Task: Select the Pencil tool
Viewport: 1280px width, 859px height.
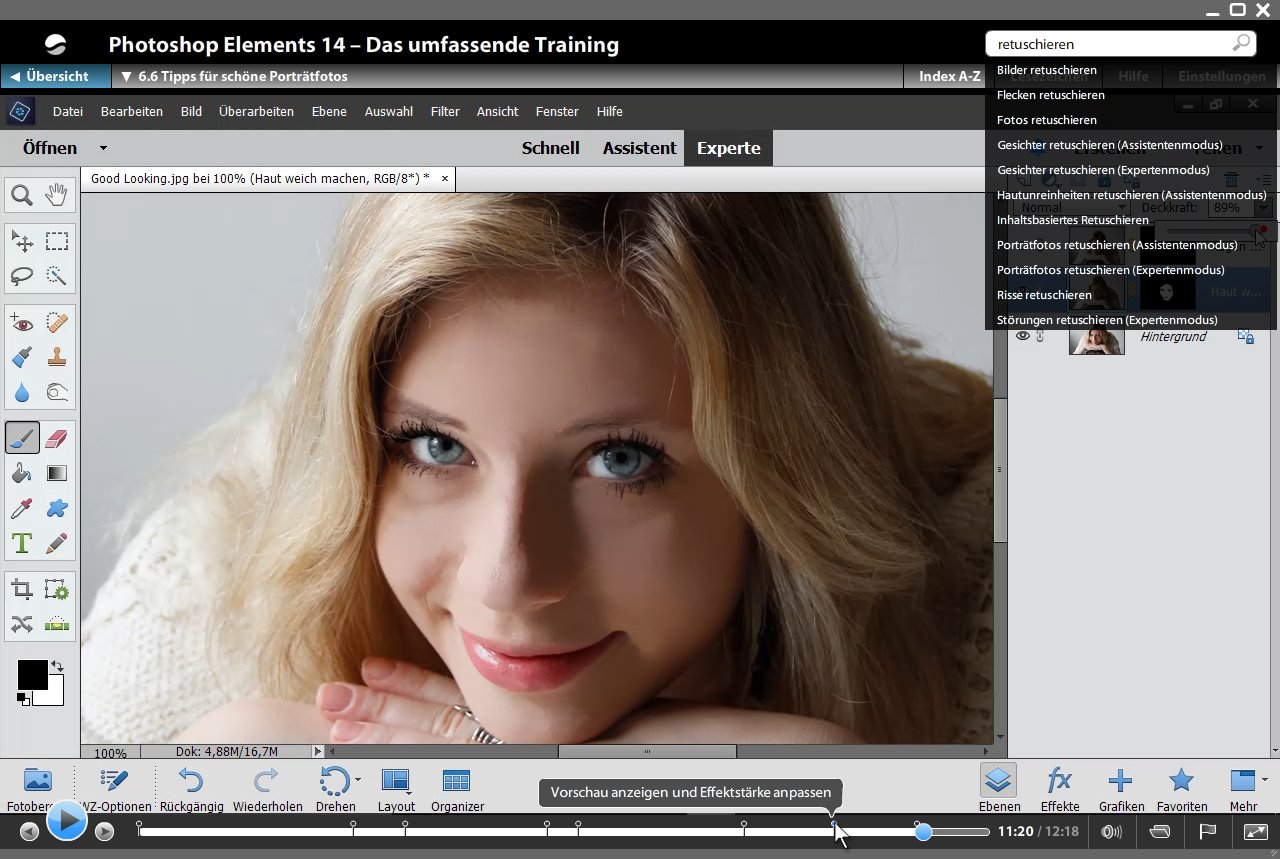Action: tap(57, 543)
